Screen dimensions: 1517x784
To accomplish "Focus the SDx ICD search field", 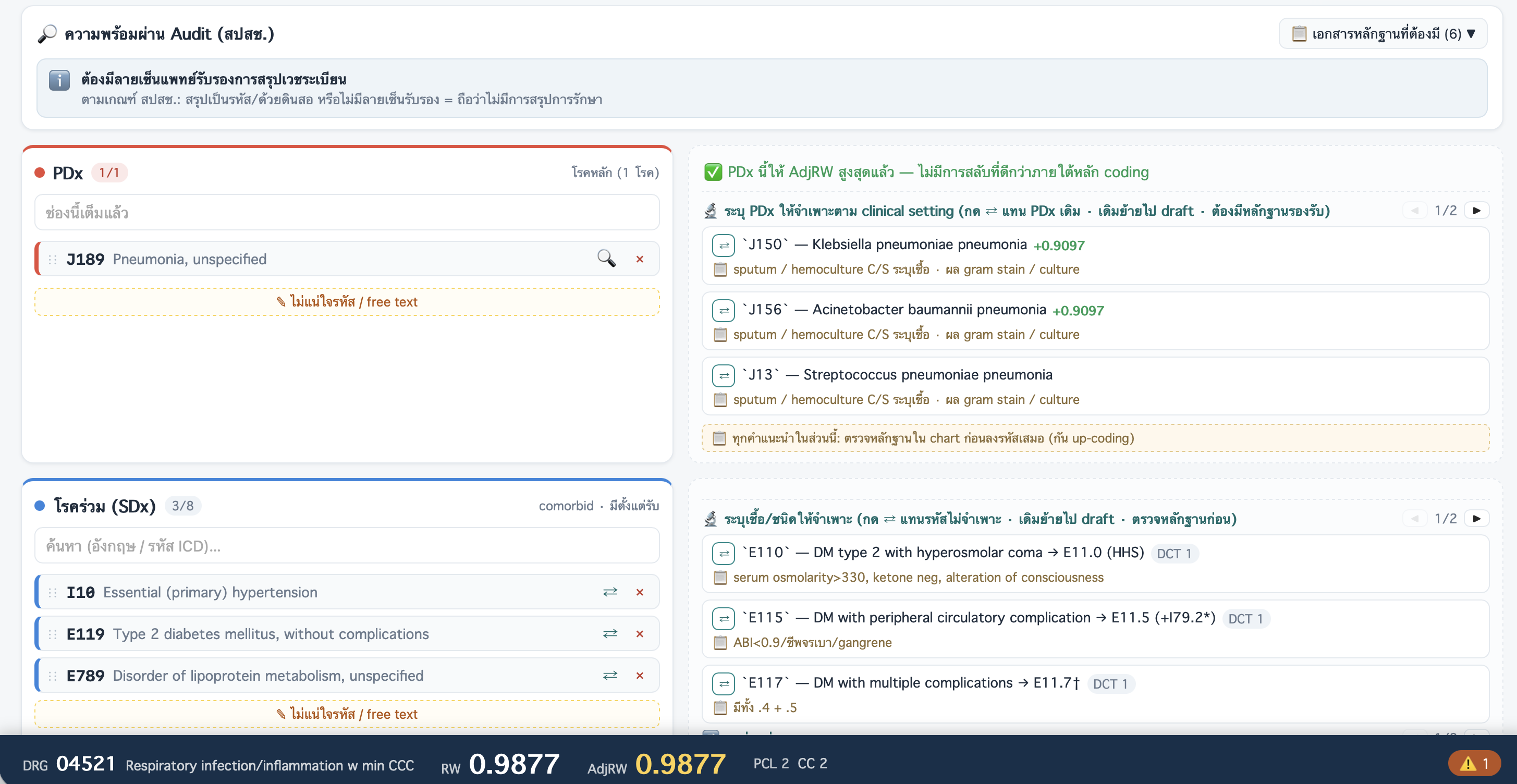I will pyautogui.click(x=347, y=545).
